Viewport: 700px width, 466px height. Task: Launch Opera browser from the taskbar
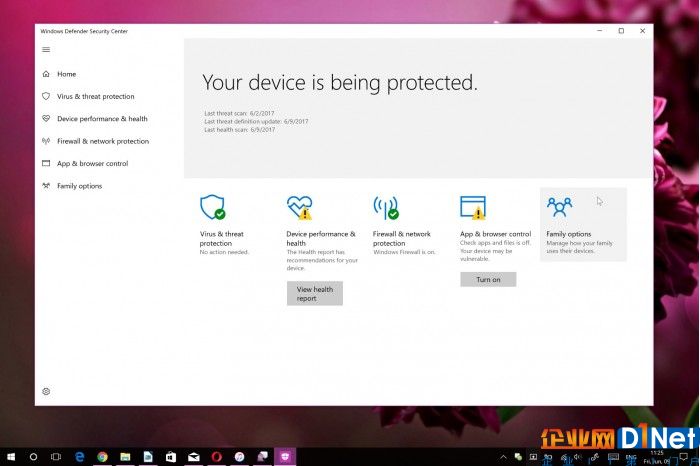click(217, 457)
